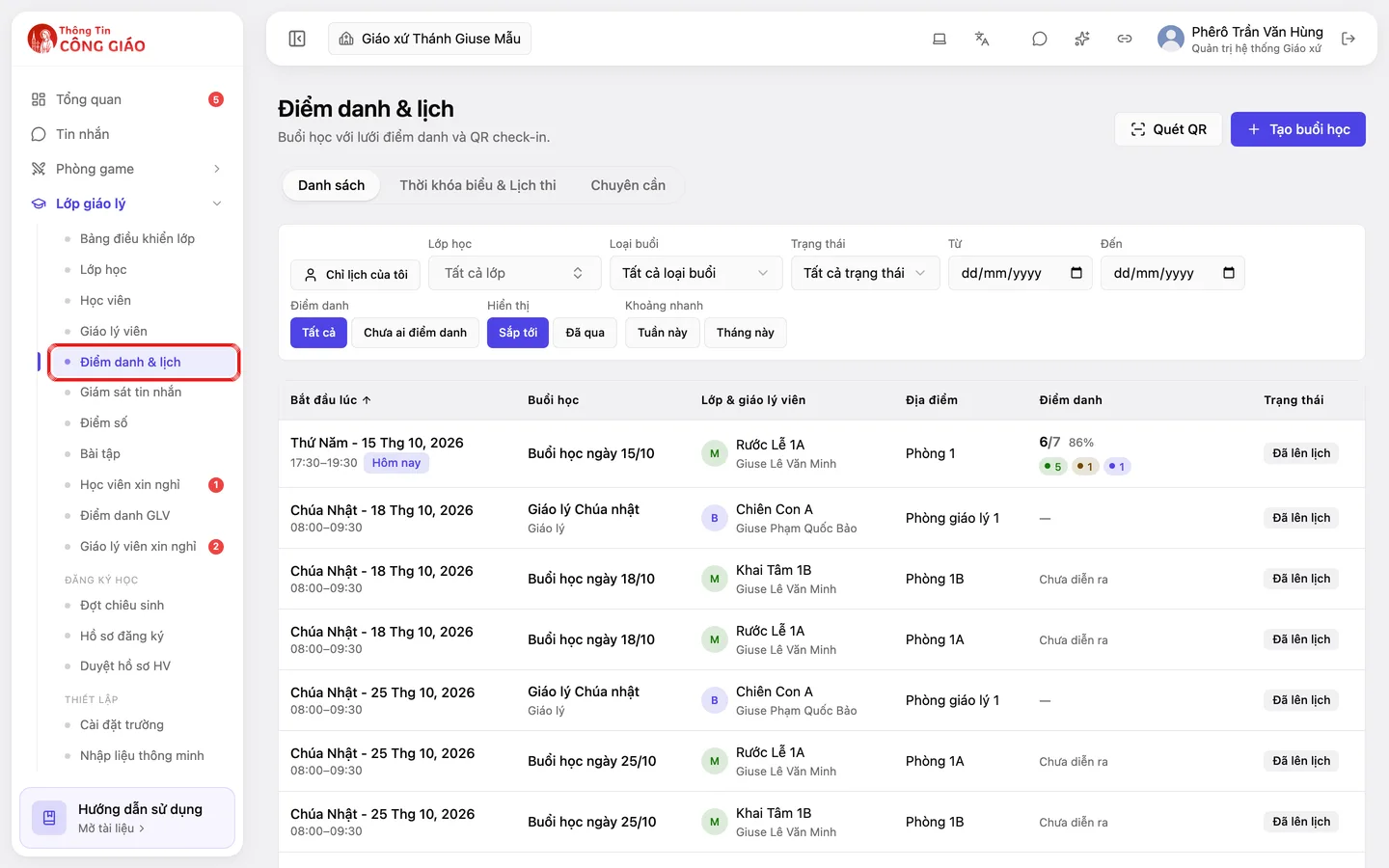1389x868 pixels.
Task: Switch to the Danh sách tab
Action: click(331, 185)
